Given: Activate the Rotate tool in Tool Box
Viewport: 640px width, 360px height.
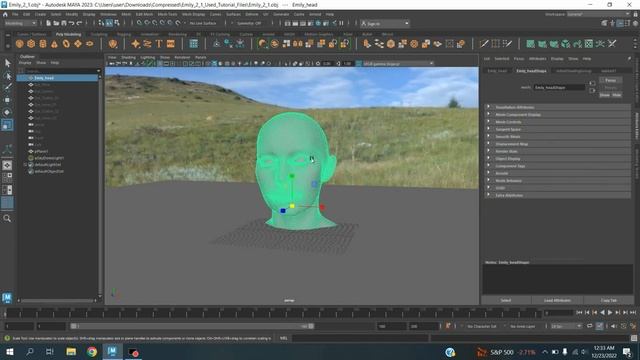Looking at the screenshot, I should point(7,112).
